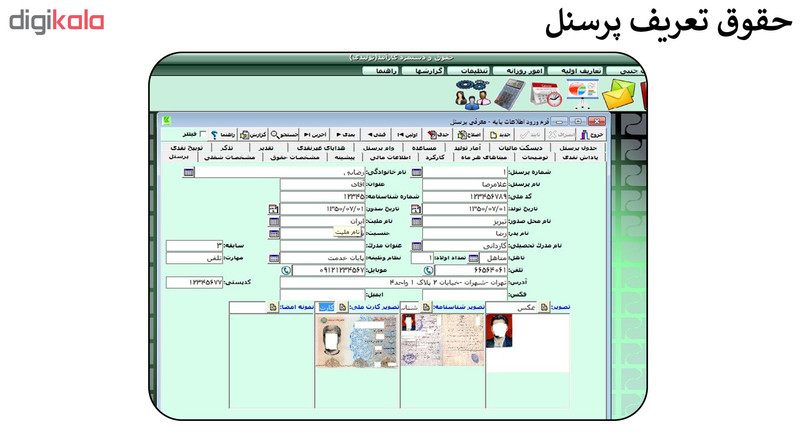Click the اصلاح (edit) toolbar button
800x437 pixels.
tap(469, 135)
